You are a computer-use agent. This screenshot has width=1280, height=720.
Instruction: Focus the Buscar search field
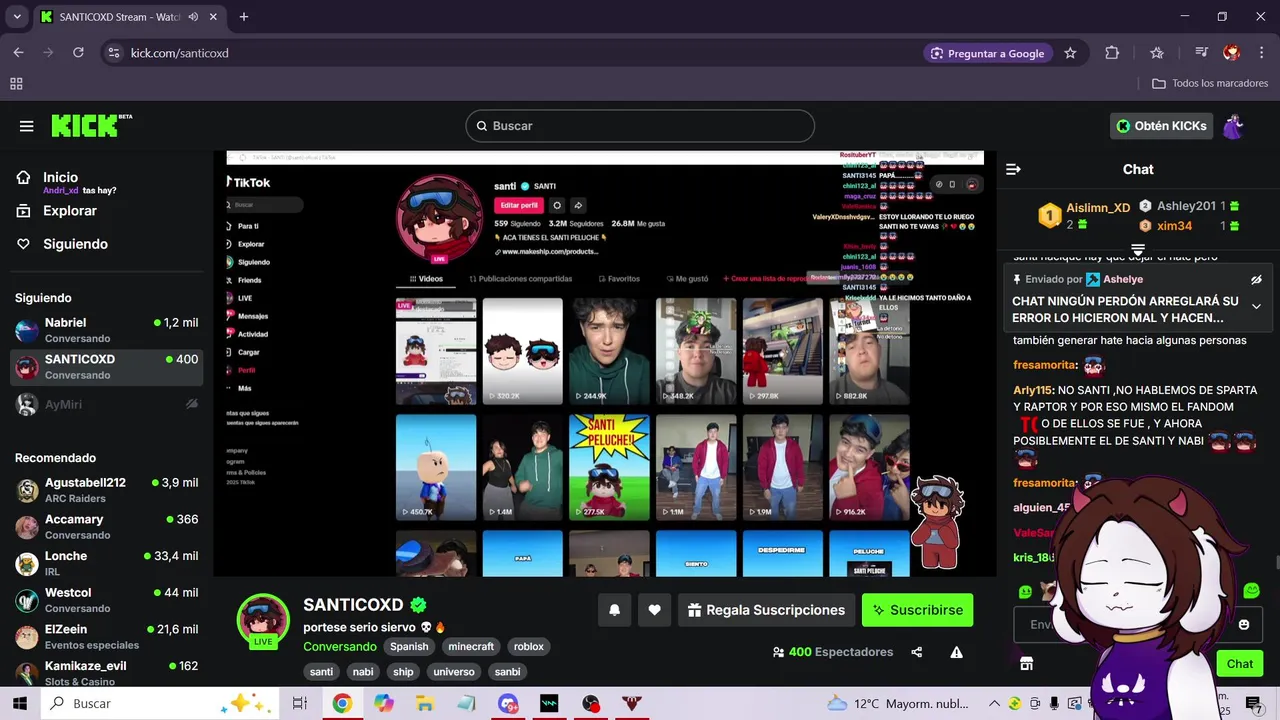[640, 126]
